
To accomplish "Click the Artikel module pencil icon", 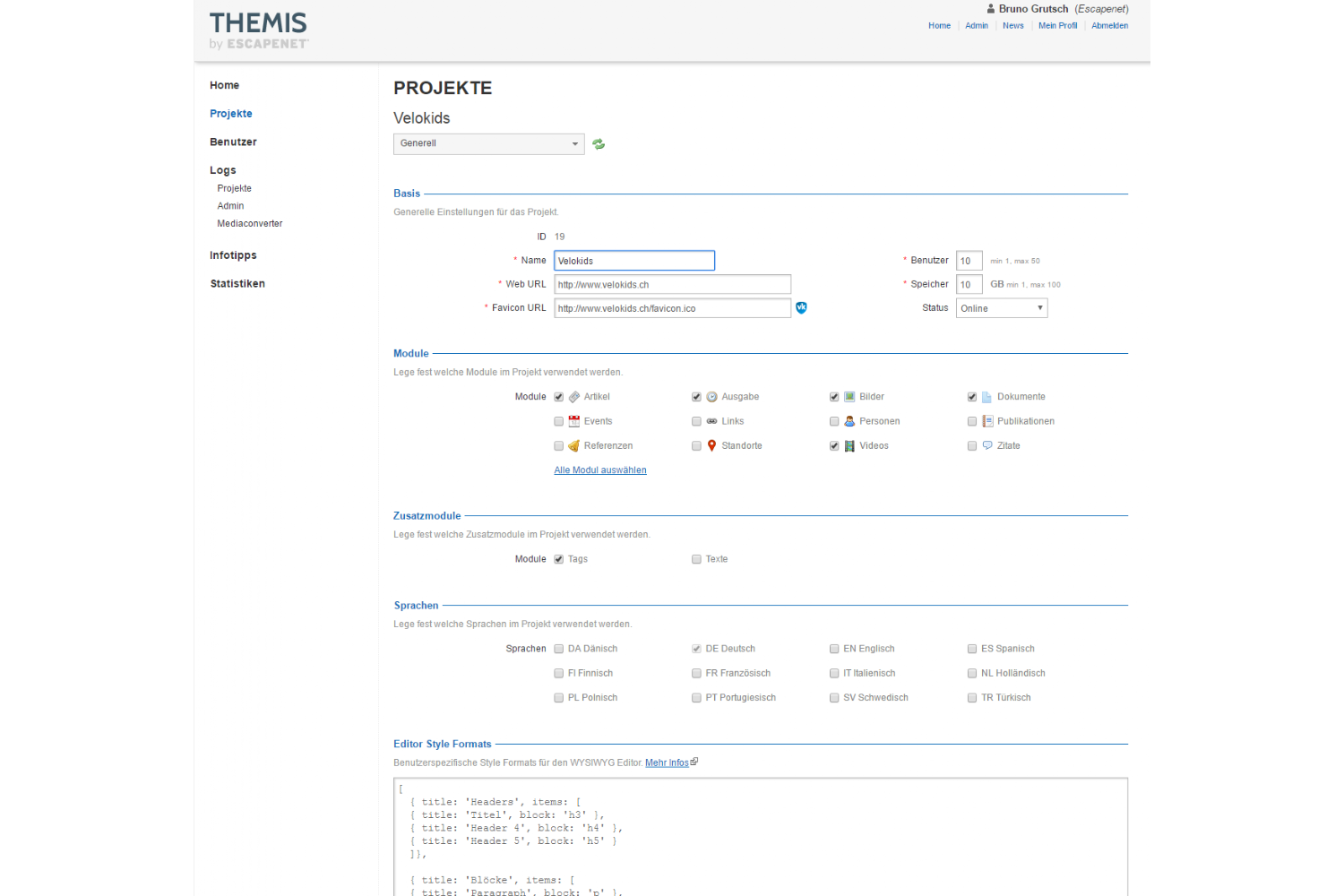I will coord(574,397).
